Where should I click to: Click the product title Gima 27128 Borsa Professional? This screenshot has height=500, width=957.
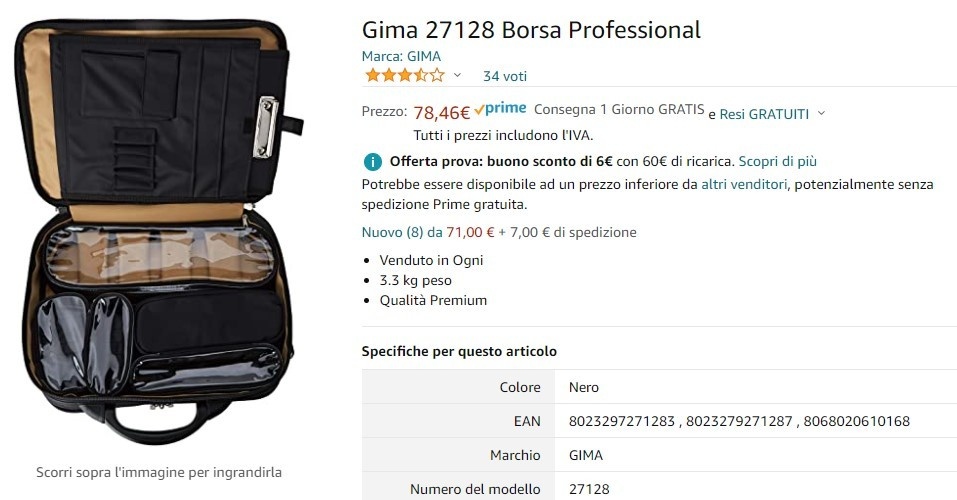point(531,30)
